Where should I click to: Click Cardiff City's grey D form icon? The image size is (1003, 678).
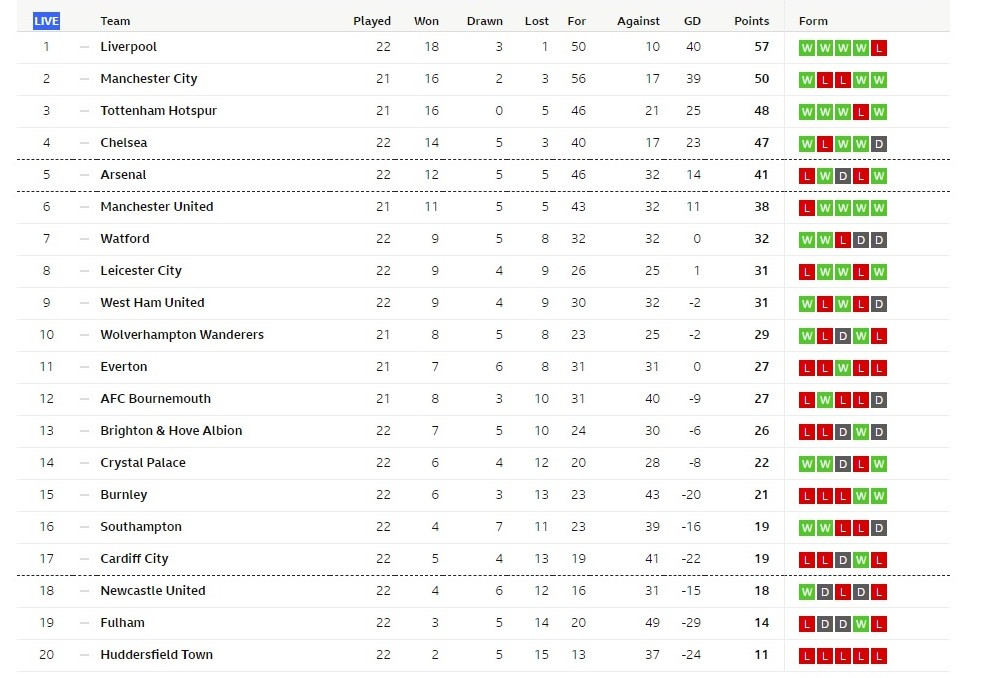(x=843, y=560)
